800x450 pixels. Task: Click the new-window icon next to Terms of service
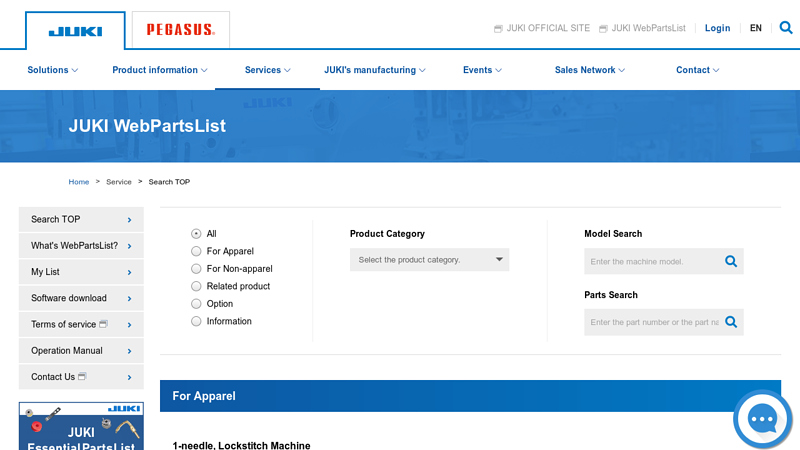tap(104, 324)
